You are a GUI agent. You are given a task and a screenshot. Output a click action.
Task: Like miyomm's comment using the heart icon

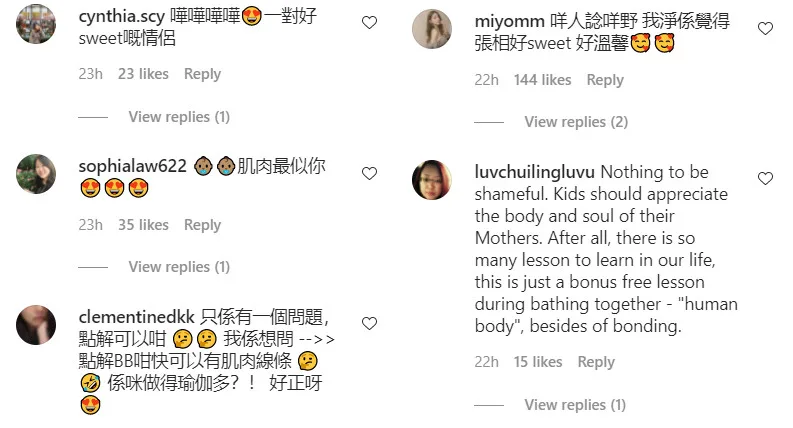click(x=765, y=28)
